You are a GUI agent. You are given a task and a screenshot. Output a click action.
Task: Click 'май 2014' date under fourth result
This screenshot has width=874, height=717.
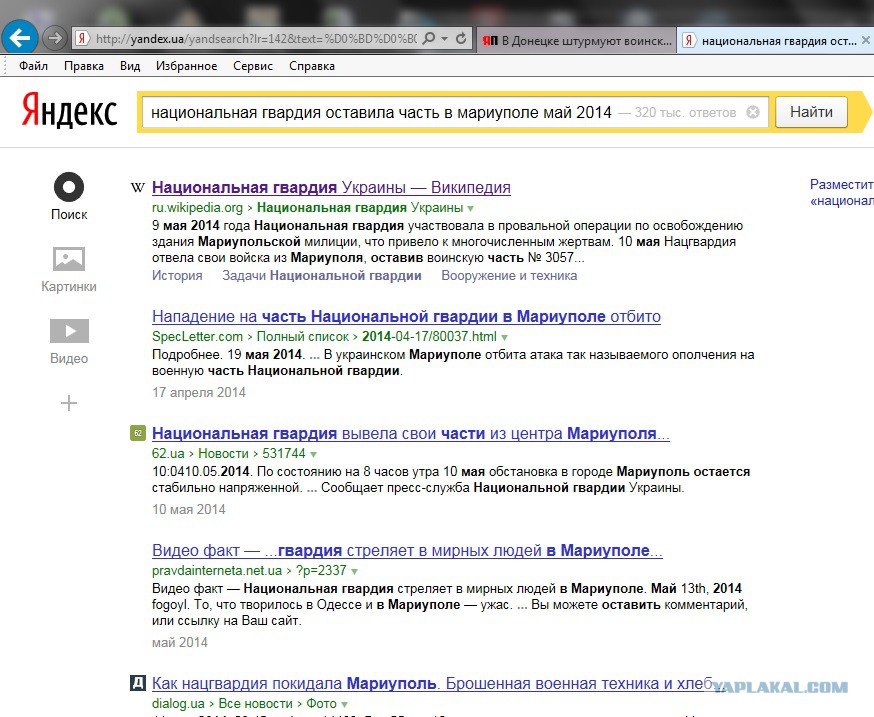pos(179,643)
